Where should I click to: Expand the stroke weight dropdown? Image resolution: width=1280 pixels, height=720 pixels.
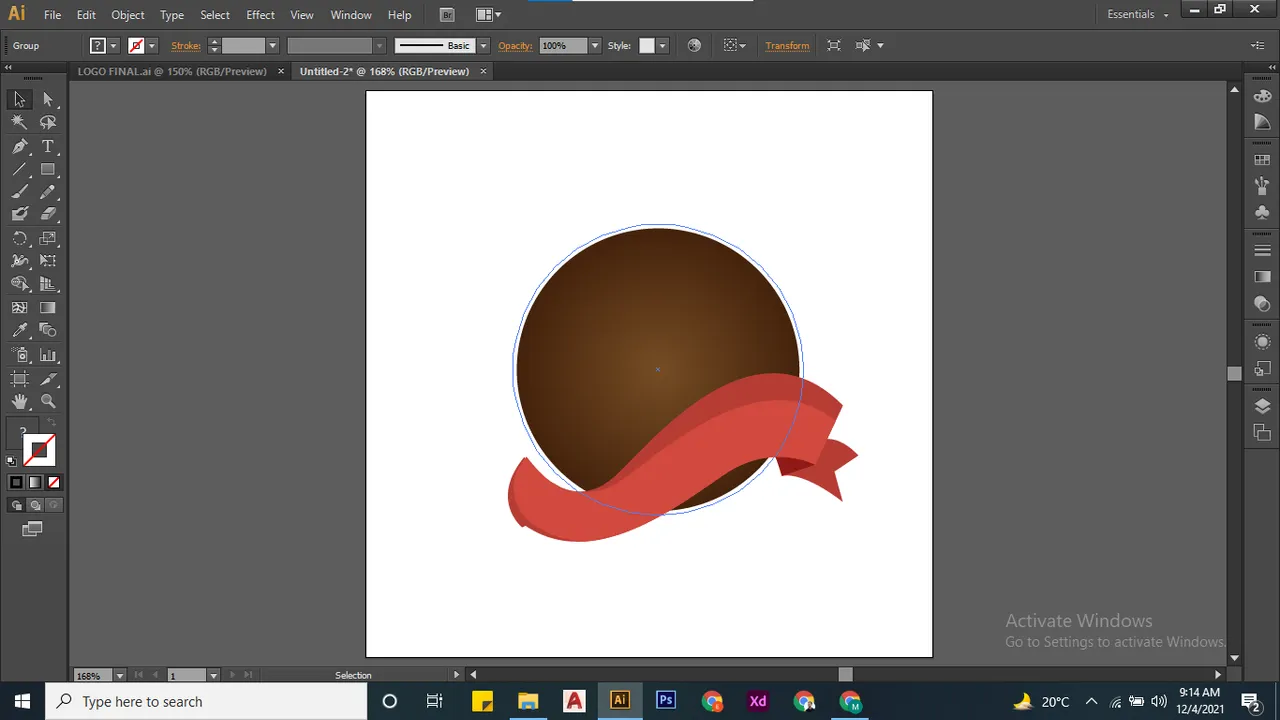coord(272,46)
